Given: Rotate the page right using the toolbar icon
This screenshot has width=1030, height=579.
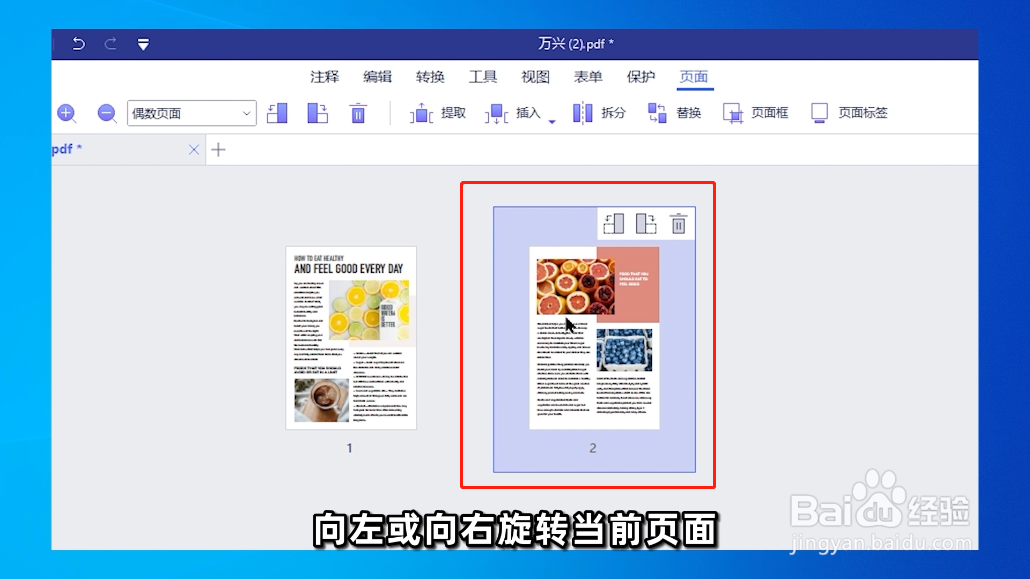Looking at the screenshot, I should point(318,112).
